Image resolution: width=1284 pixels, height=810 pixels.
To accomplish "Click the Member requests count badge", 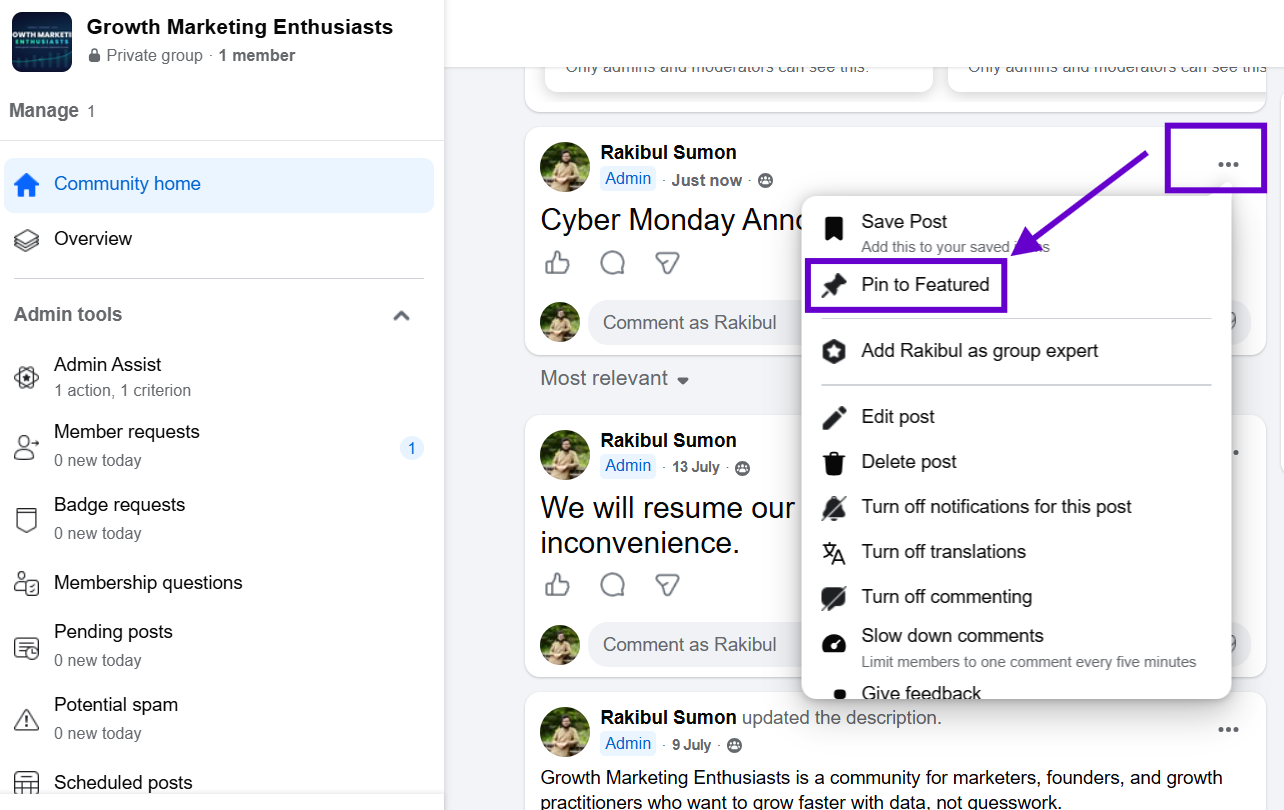I will click(411, 448).
